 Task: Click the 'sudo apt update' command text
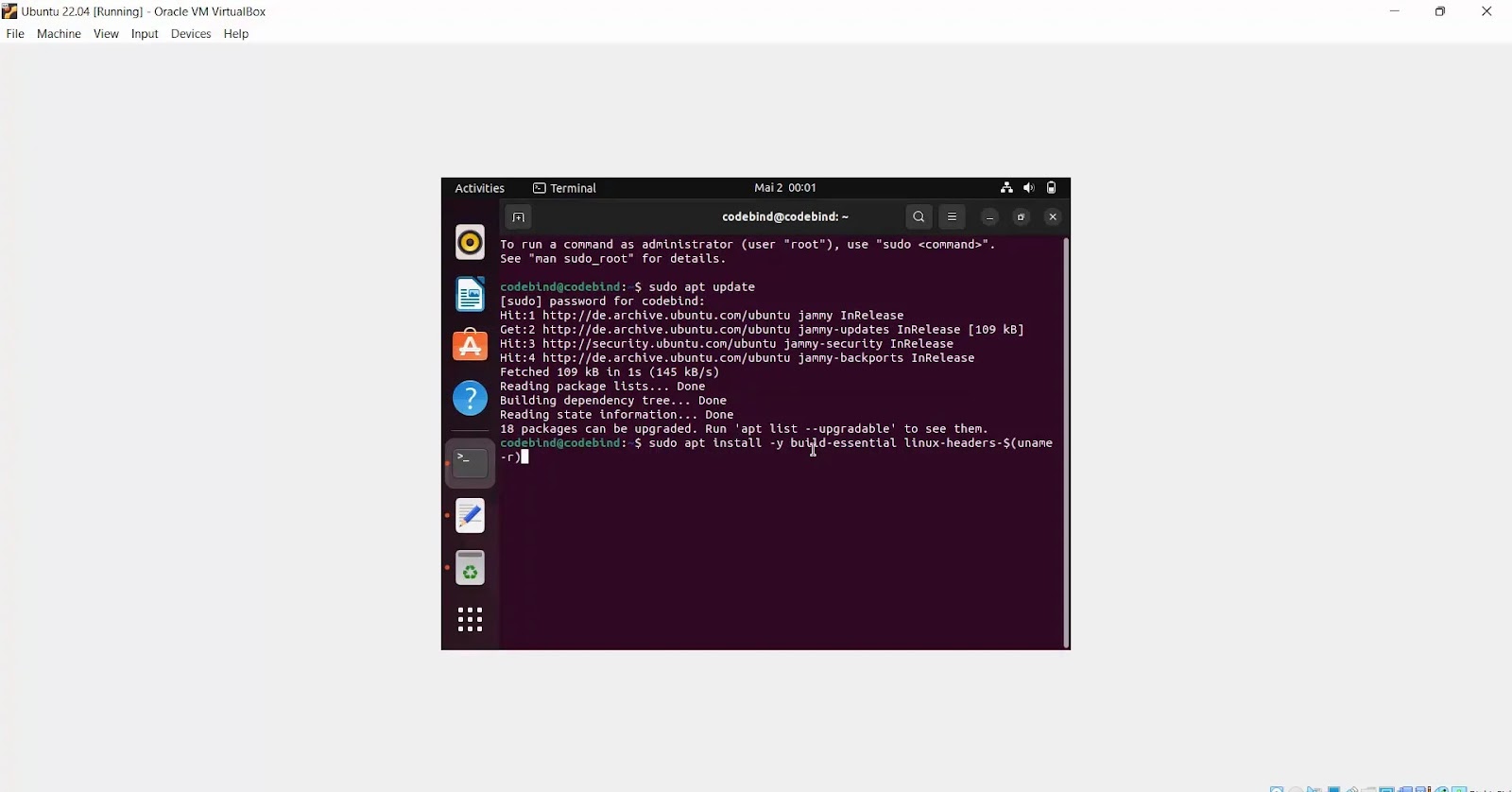point(702,287)
